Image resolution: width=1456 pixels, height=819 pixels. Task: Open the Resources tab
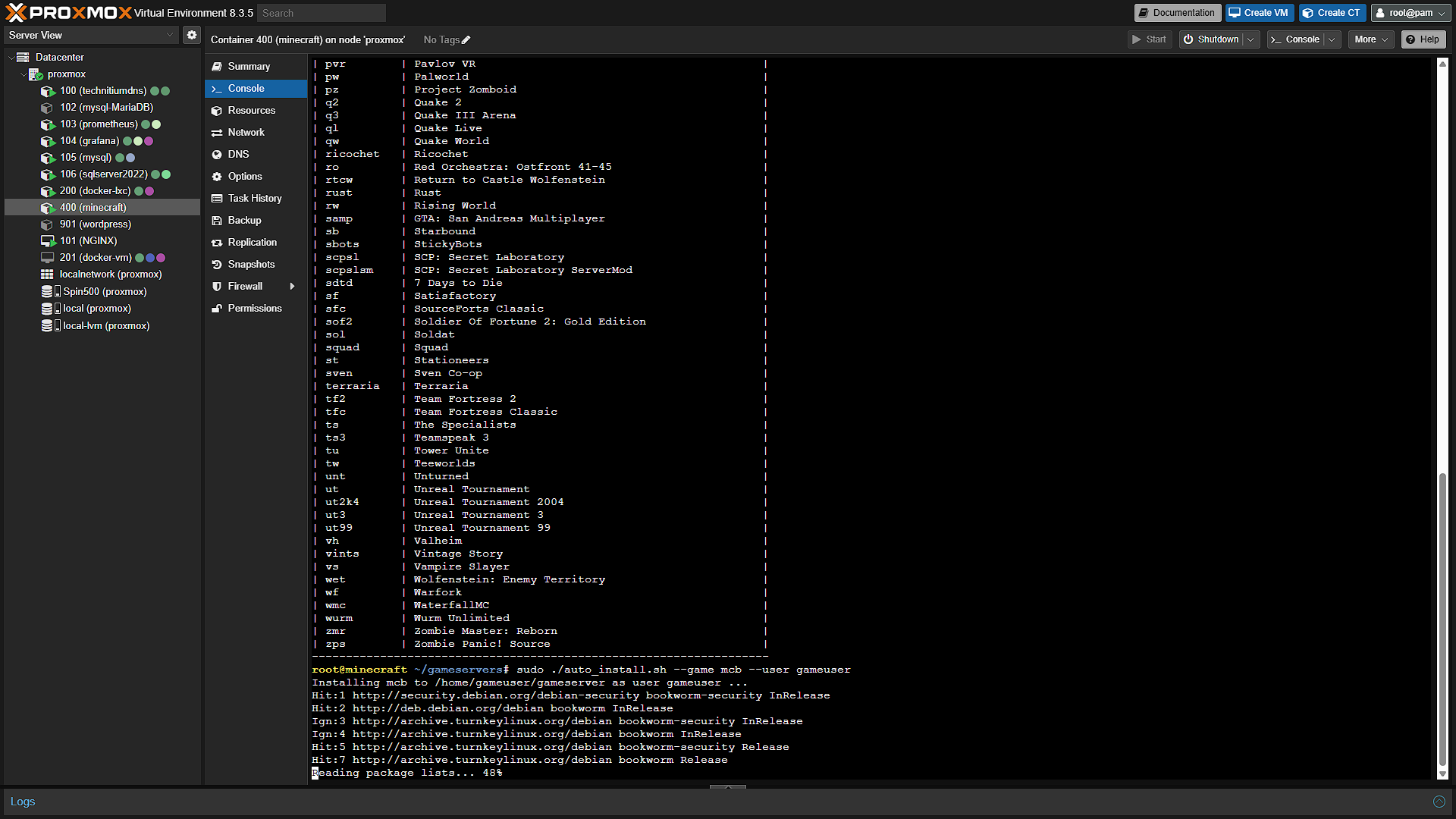tap(256, 111)
